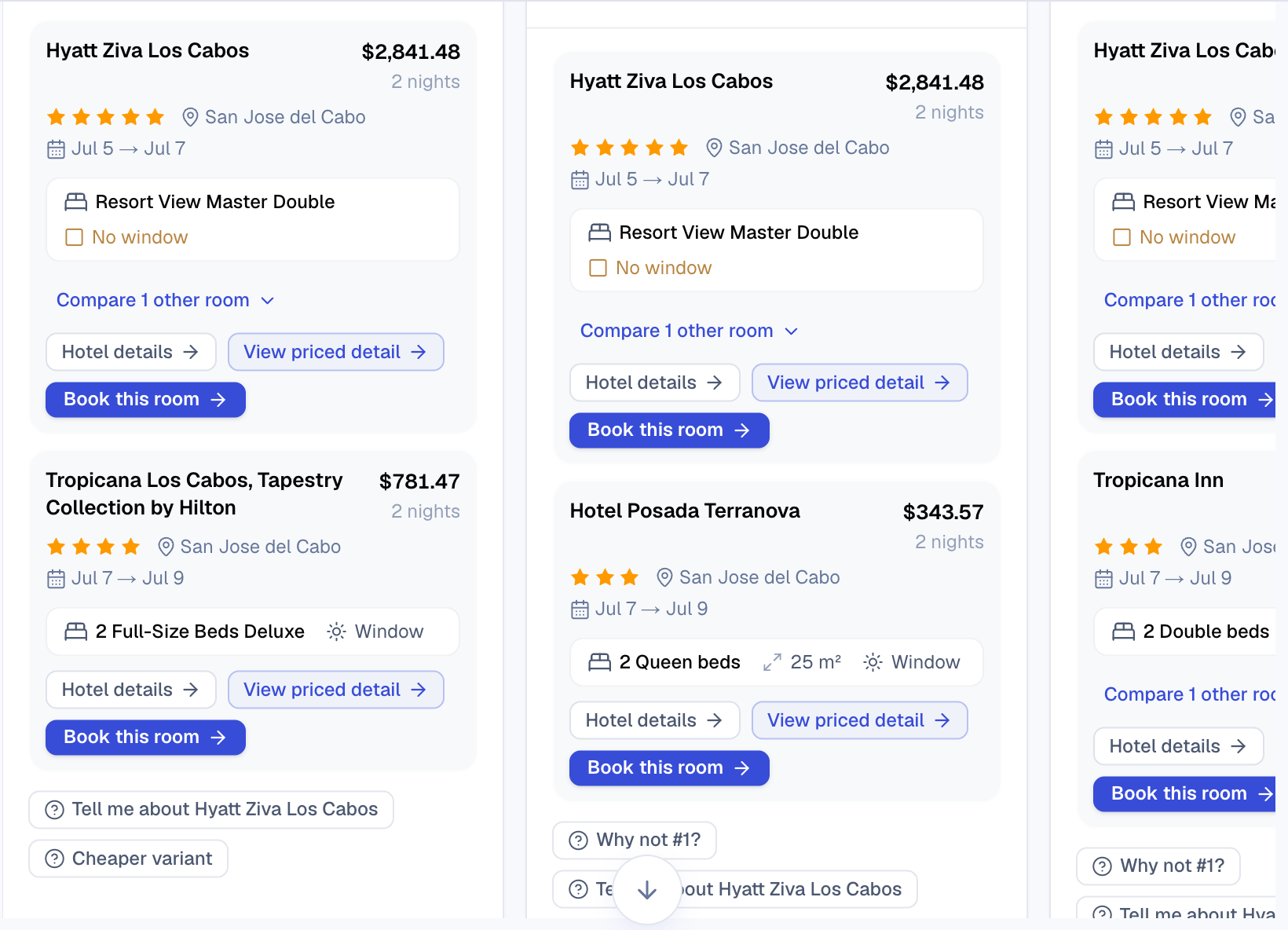Click question mark icon on Cheaper variant
1288x930 pixels.
point(55,859)
